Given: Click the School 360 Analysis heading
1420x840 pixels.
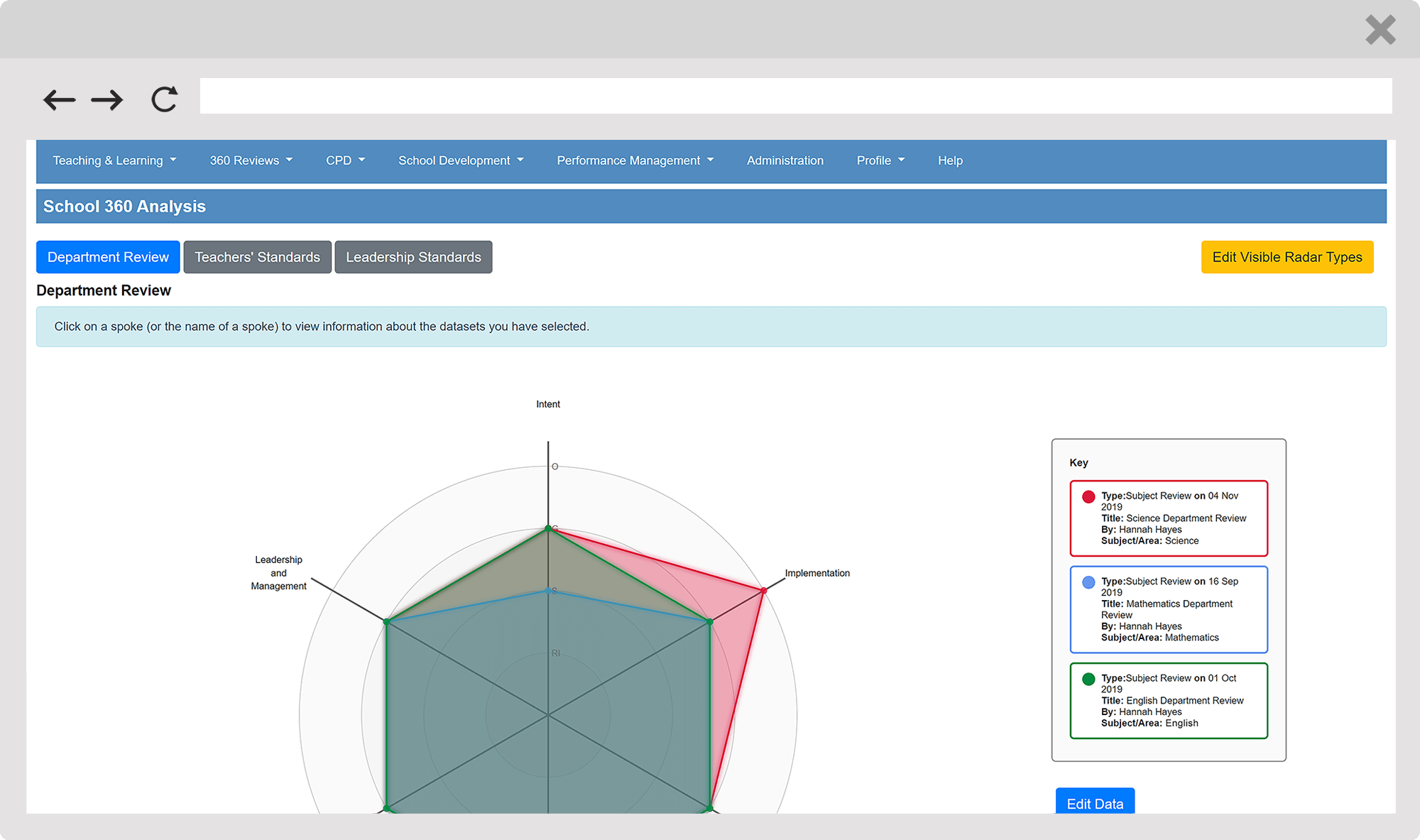Looking at the screenshot, I should point(124,207).
